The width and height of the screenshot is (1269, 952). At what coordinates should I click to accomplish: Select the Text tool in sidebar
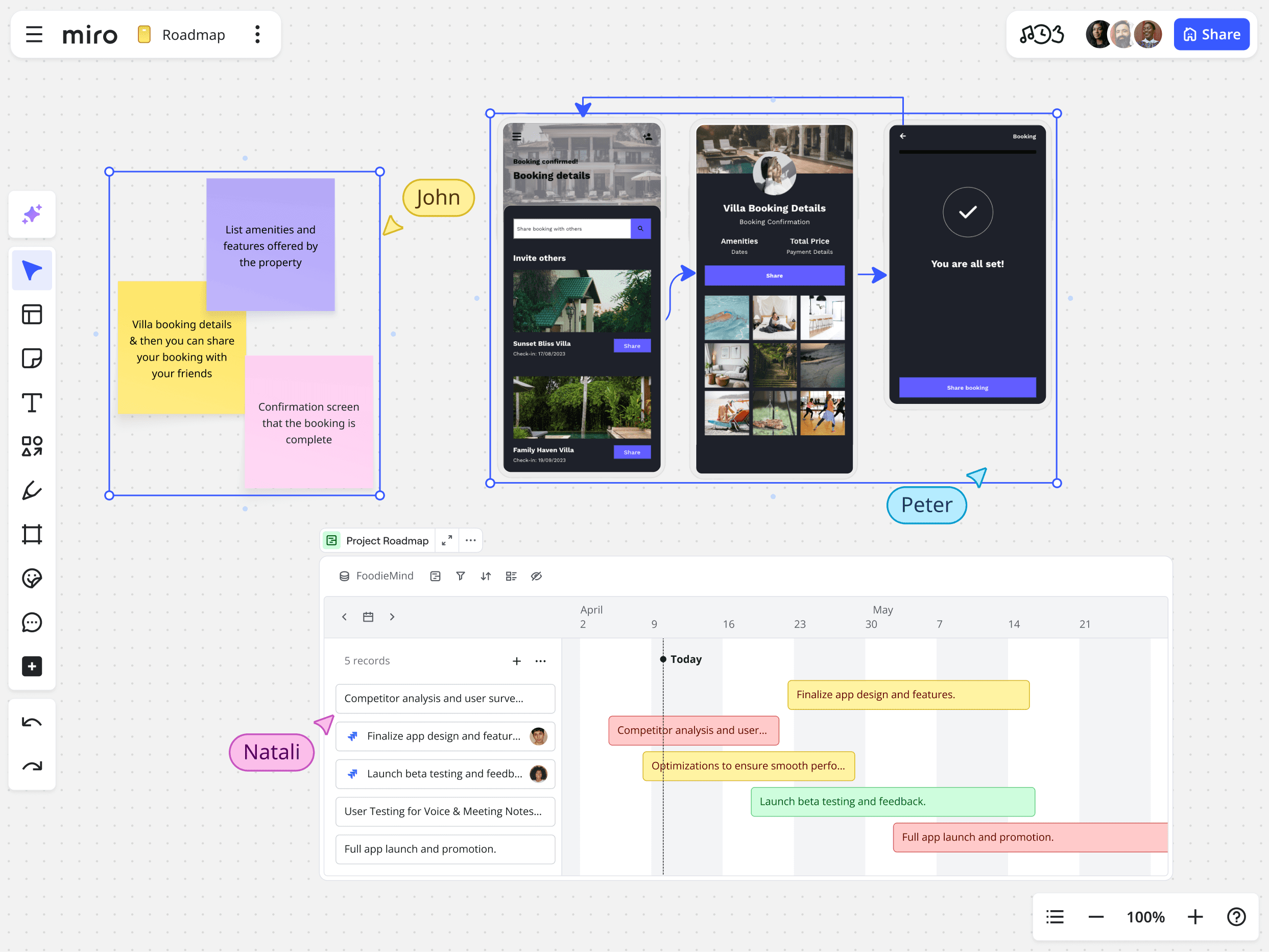coord(32,403)
